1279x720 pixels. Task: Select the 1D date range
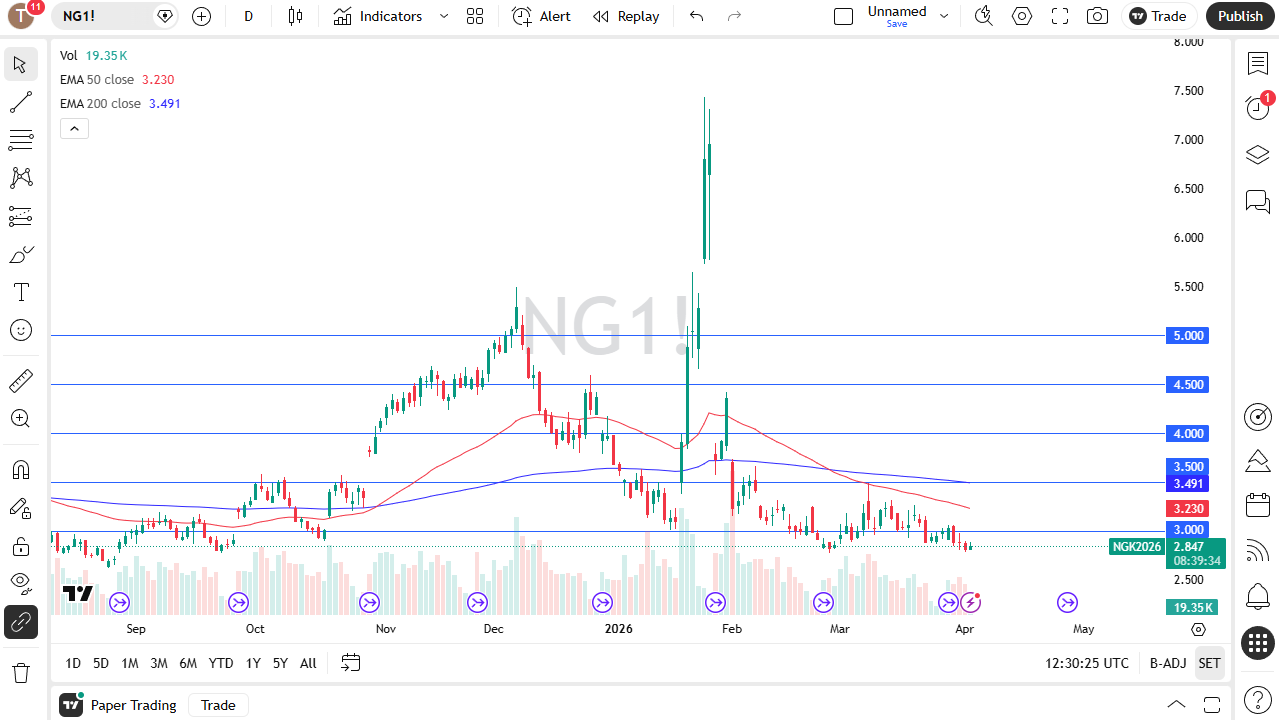(73, 663)
